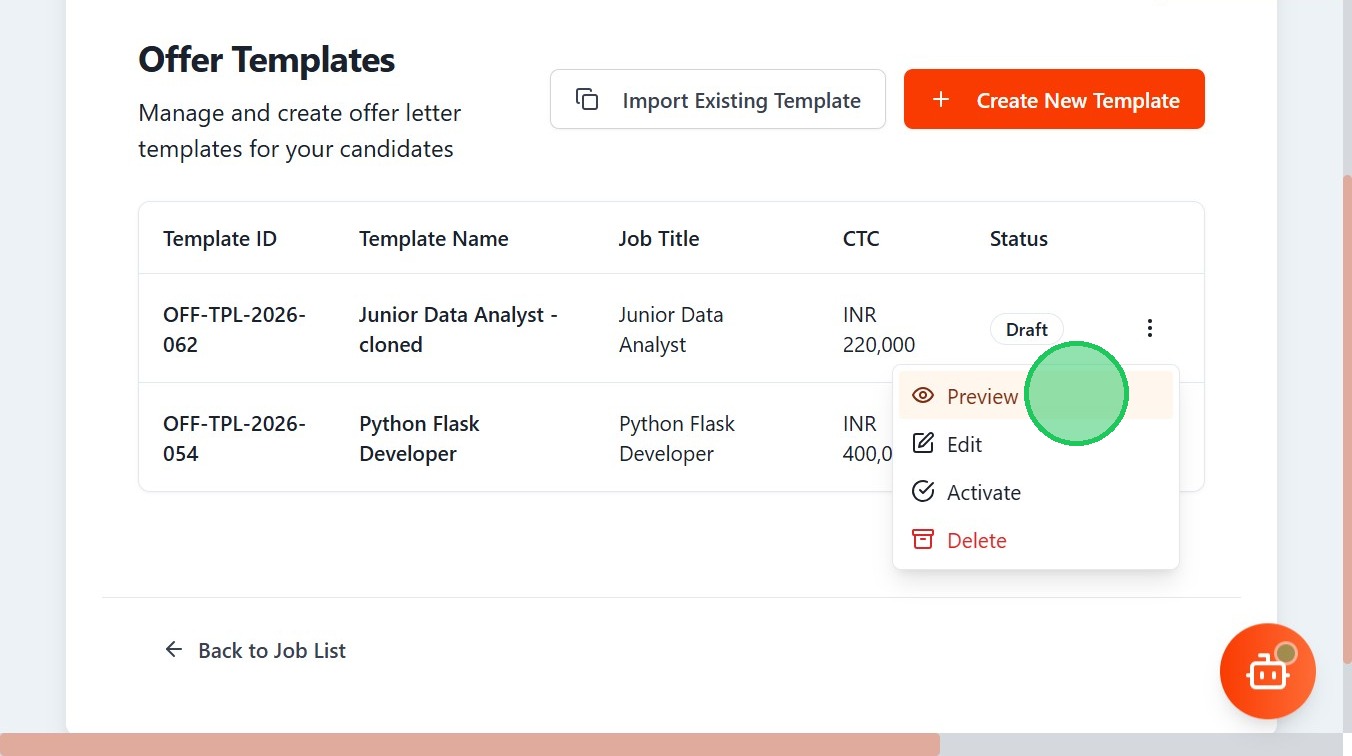Image resolution: width=1352 pixels, height=756 pixels.
Task: Choose Delete in the template menu
Action: 976,541
